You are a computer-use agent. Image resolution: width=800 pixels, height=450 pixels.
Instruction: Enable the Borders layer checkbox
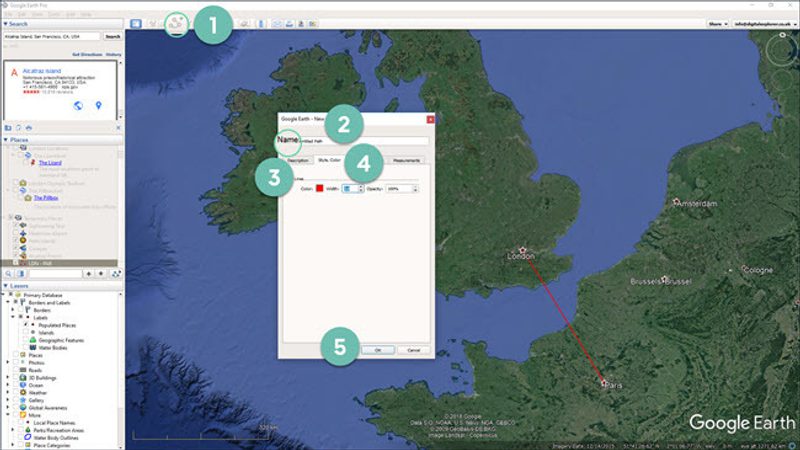[x=20, y=310]
